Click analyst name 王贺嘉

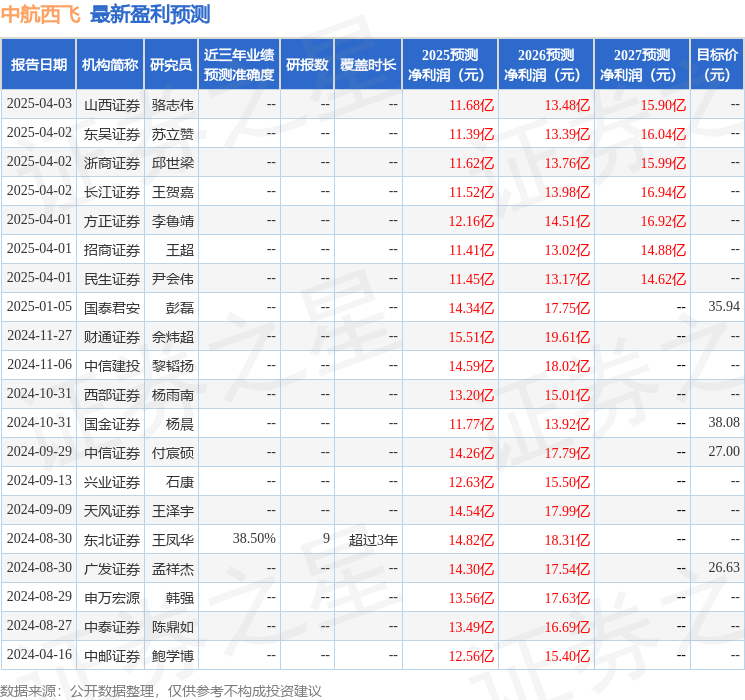tap(172, 192)
